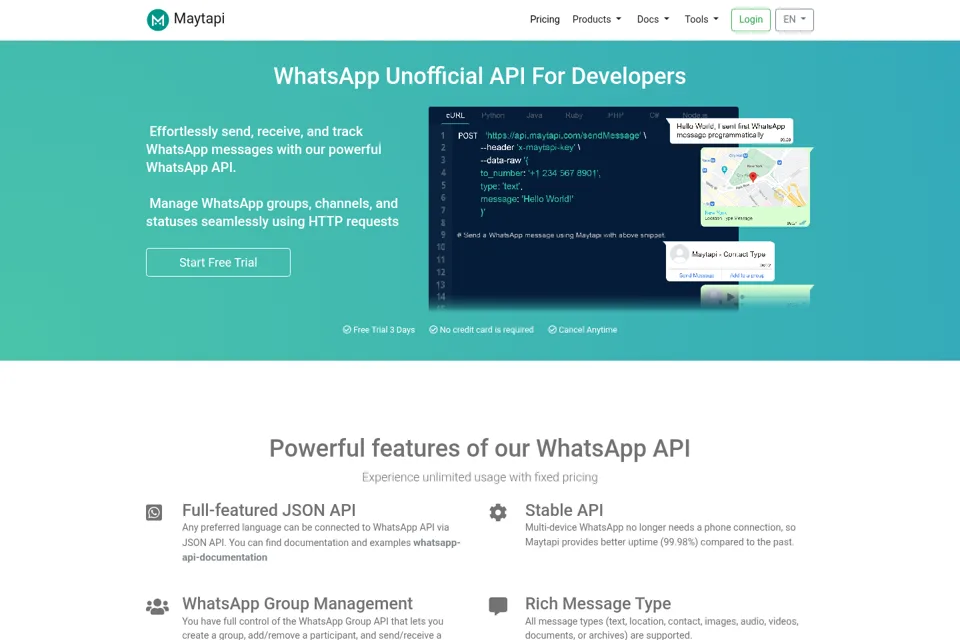960x640 pixels.
Task: Click the Rich Message Type heading
Action: (598, 604)
